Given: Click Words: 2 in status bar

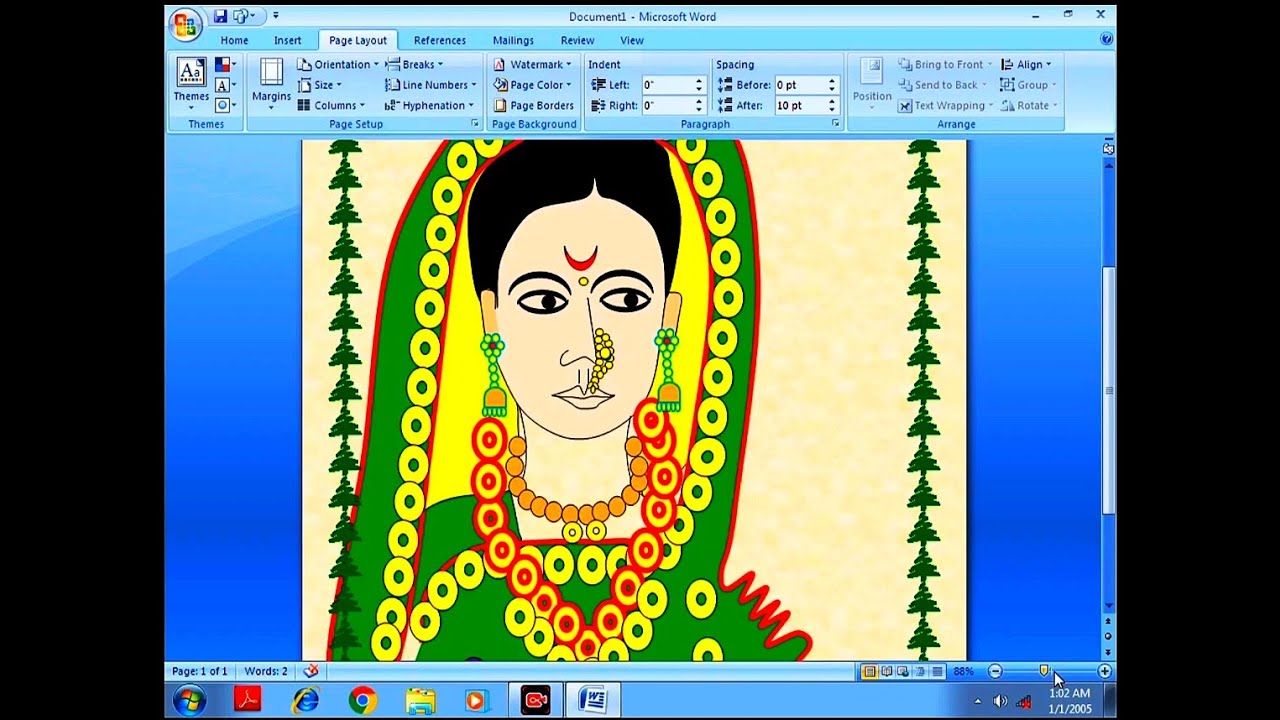Looking at the screenshot, I should [x=266, y=671].
